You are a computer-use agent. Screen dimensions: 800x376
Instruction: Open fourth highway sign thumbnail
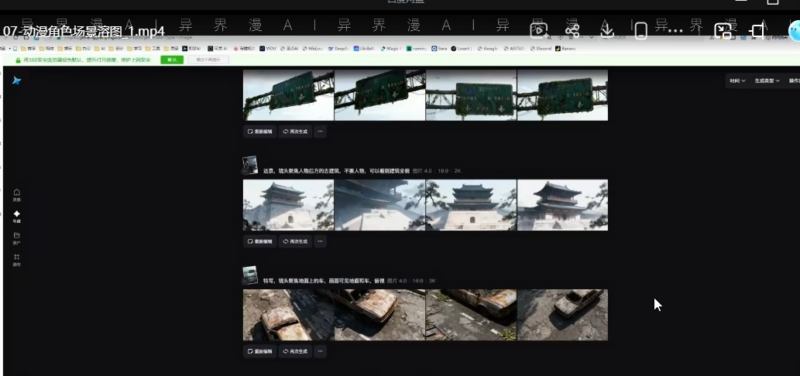pyautogui.click(x=562, y=95)
